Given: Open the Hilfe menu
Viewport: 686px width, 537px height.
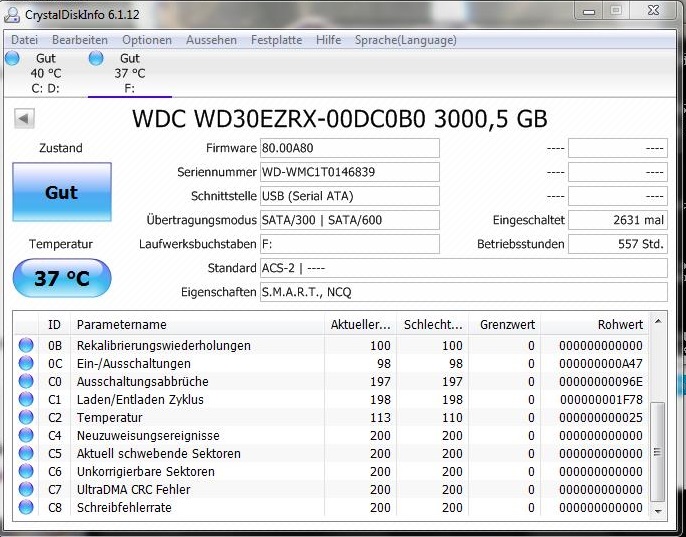Looking at the screenshot, I should tap(329, 40).
